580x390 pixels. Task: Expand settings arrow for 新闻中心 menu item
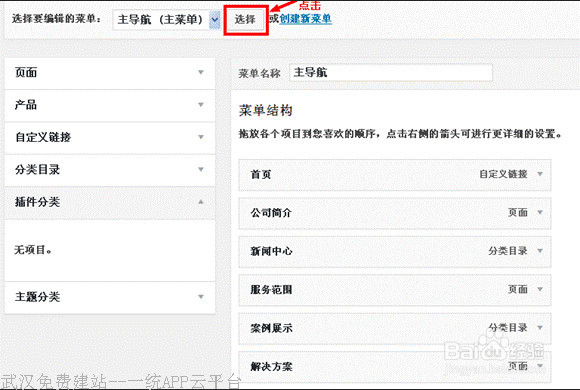pyautogui.click(x=540, y=251)
